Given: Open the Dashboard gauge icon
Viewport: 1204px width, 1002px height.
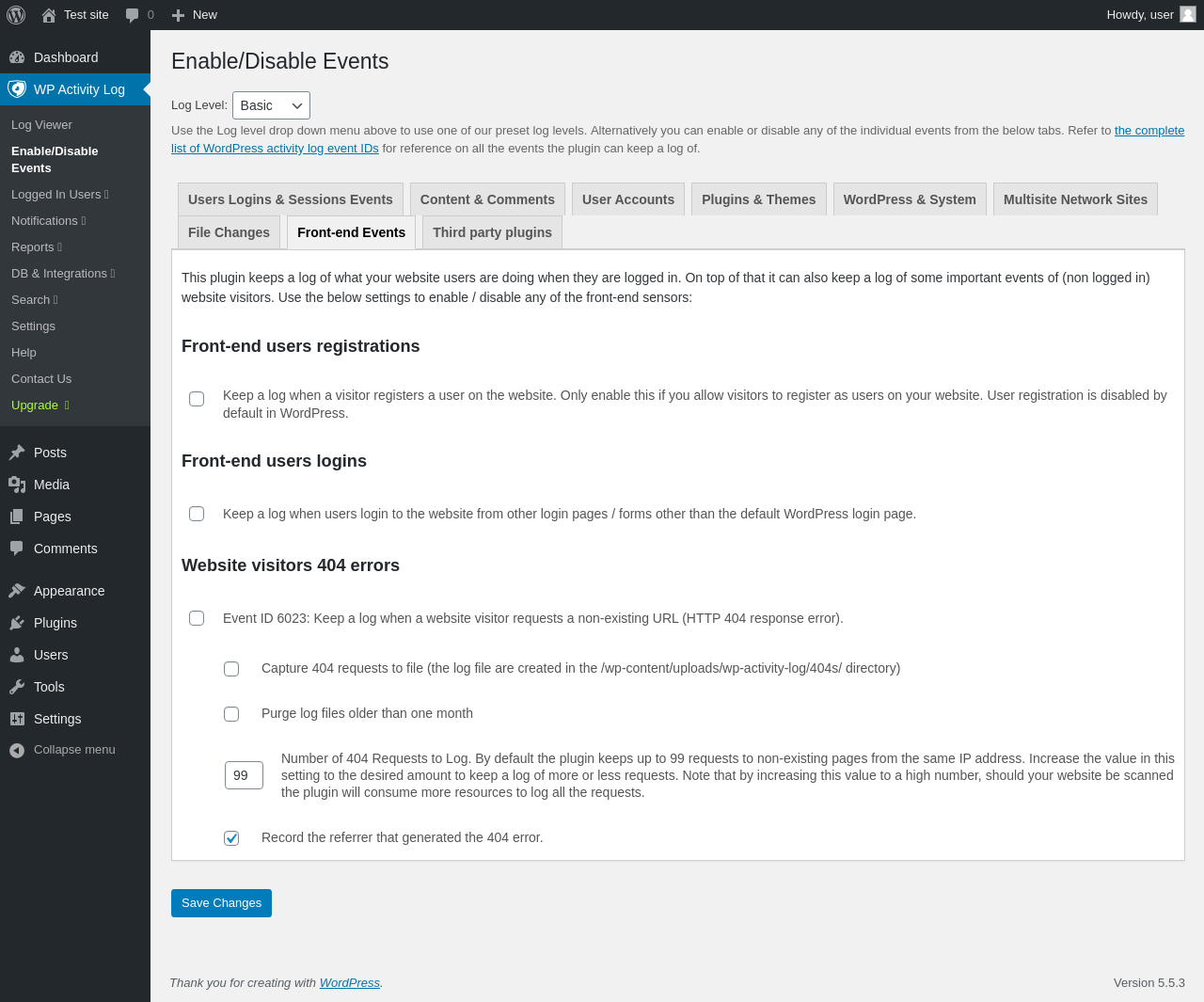Looking at the screenshot, I should (x=17, y=57).
